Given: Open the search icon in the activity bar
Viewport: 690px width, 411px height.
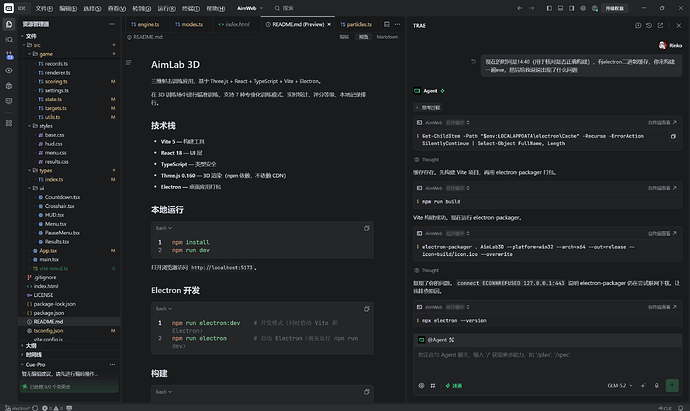Looking at the screenshot, I should (x=9, y=40).
